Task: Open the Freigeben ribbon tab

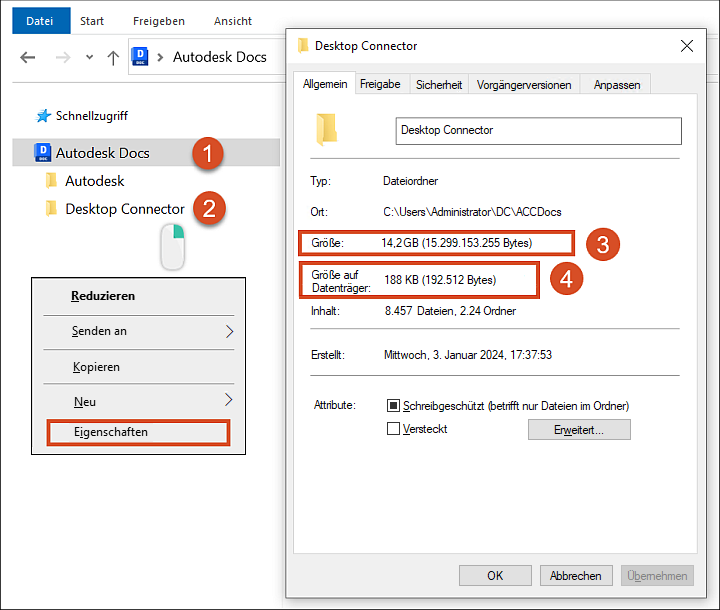Action: coord(159,21)
